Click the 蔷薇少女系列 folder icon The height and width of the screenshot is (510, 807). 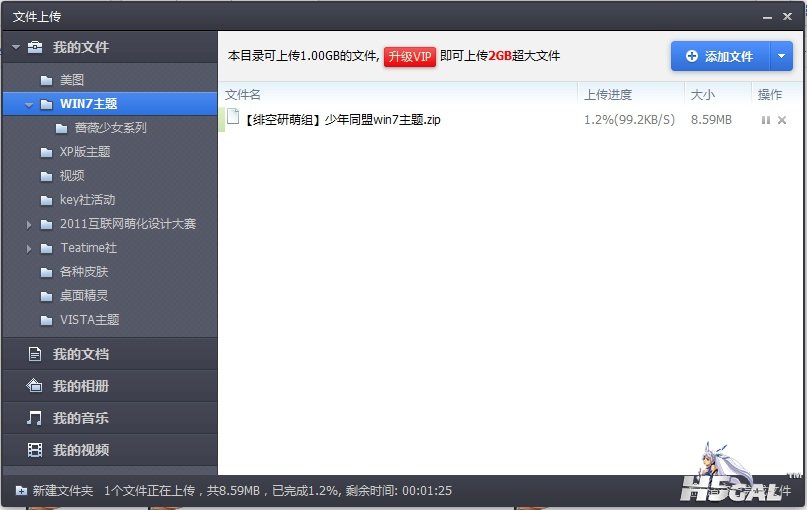[x=61, y=128]
